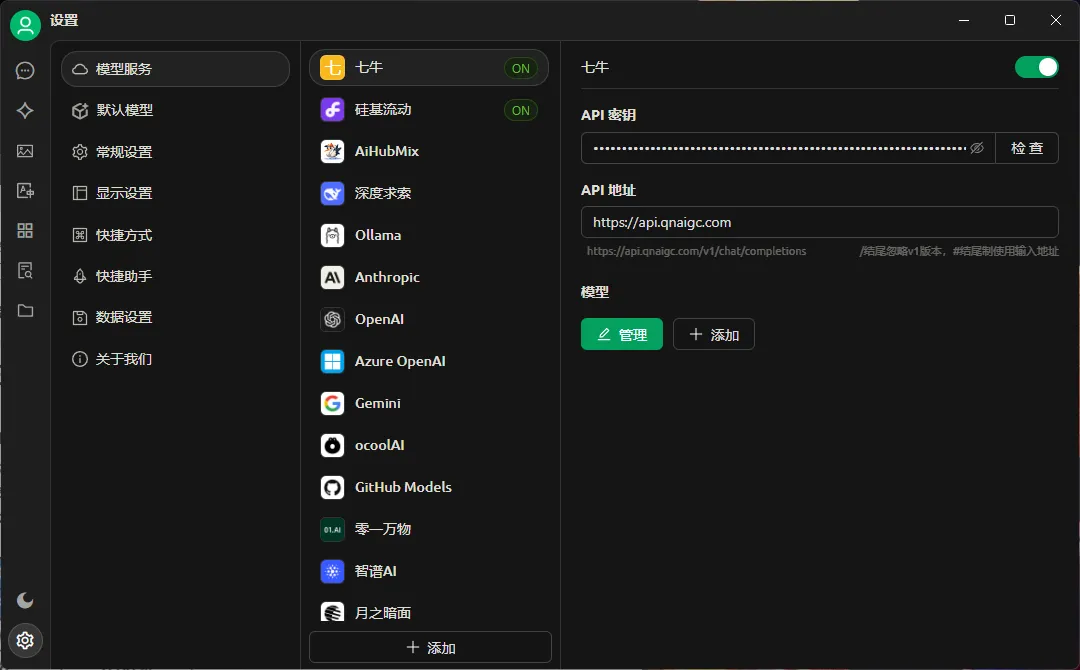Image resolution: width=1080 pixels, height=670 pixels.
Task: Disable the 七牛 provider toggle switch
Action: click(x=1037, y=67)
